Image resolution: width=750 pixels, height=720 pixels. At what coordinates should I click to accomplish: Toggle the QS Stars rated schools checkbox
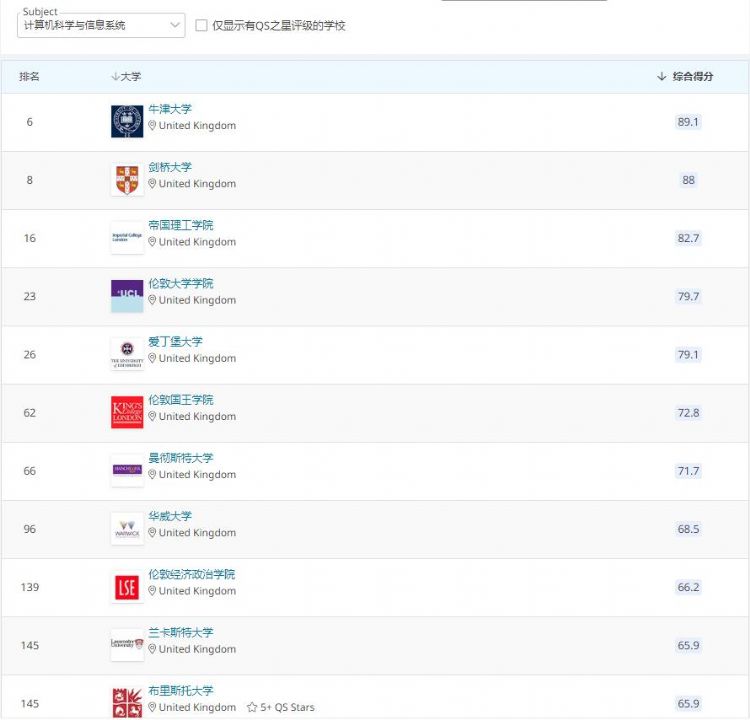[x=202, y=25]
